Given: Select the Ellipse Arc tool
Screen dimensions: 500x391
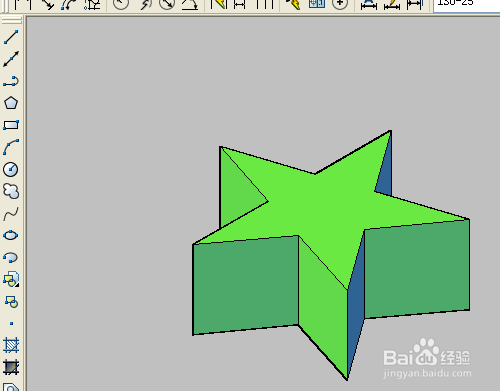Looking at the screenshot, I should 11,257.
